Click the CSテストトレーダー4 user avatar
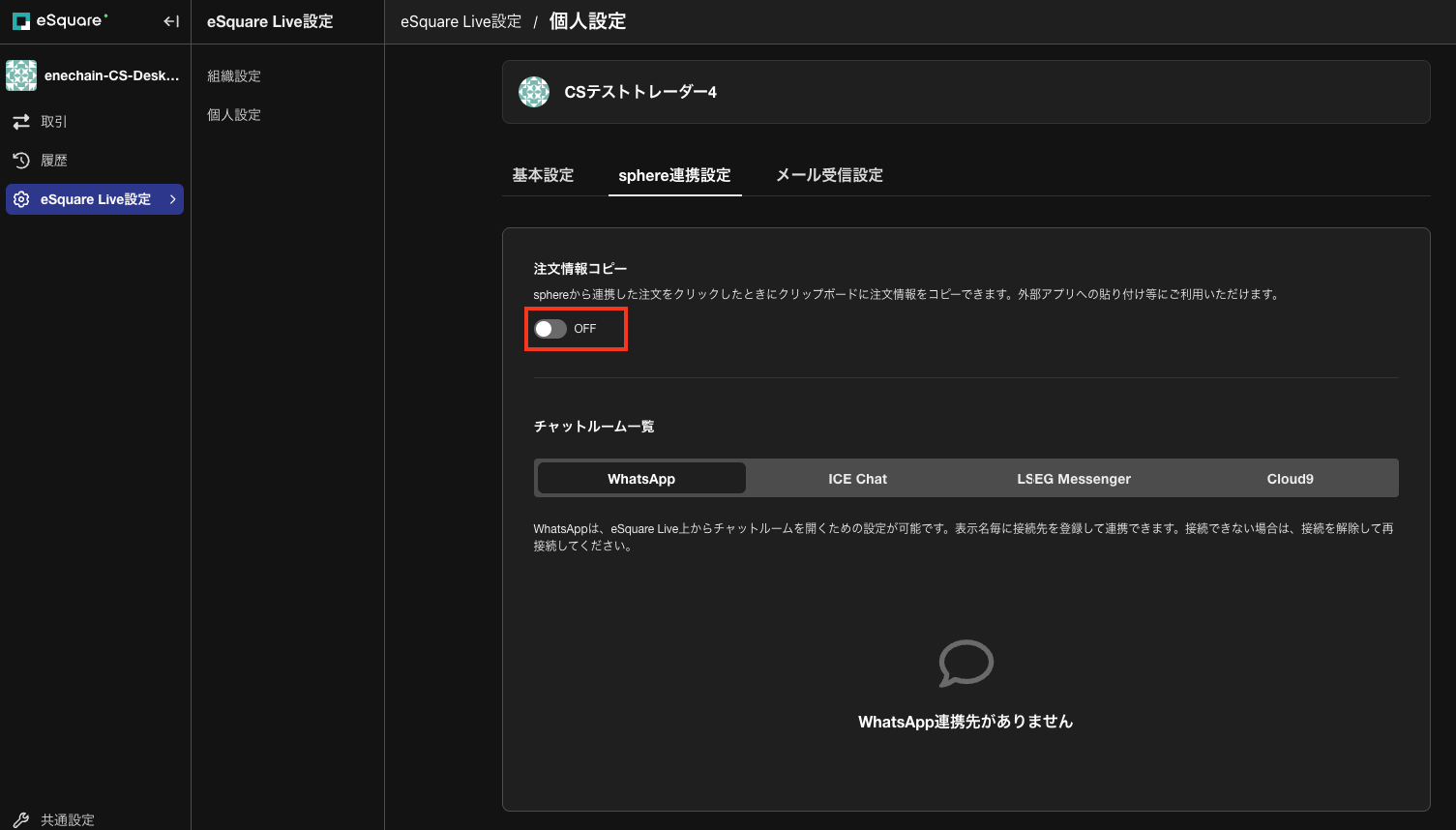Viewport: 1456px width, 830px height. pyautogui.click(x=534, y=92)
